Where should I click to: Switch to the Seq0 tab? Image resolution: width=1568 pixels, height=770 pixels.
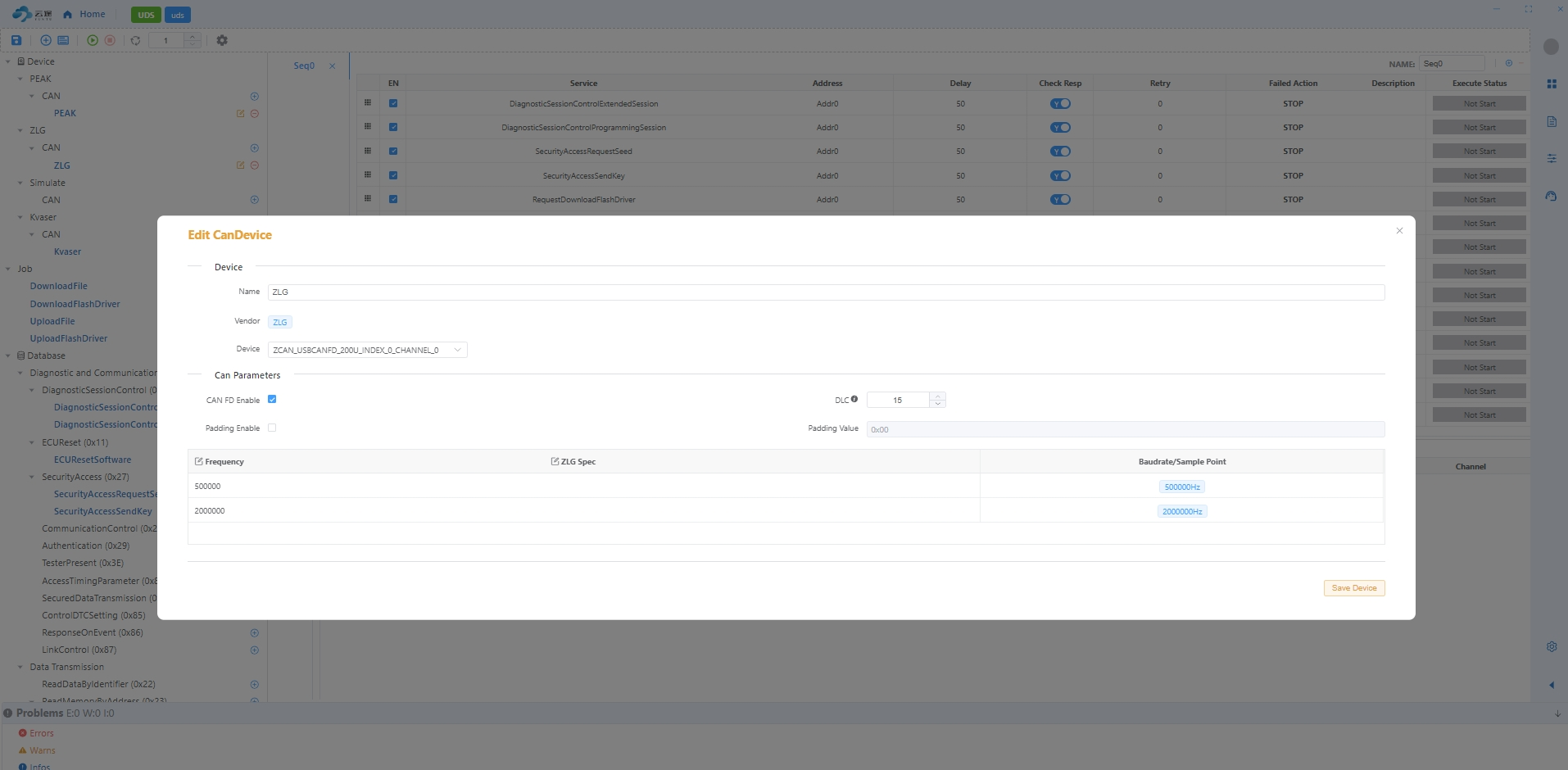[x=304, y=66]
